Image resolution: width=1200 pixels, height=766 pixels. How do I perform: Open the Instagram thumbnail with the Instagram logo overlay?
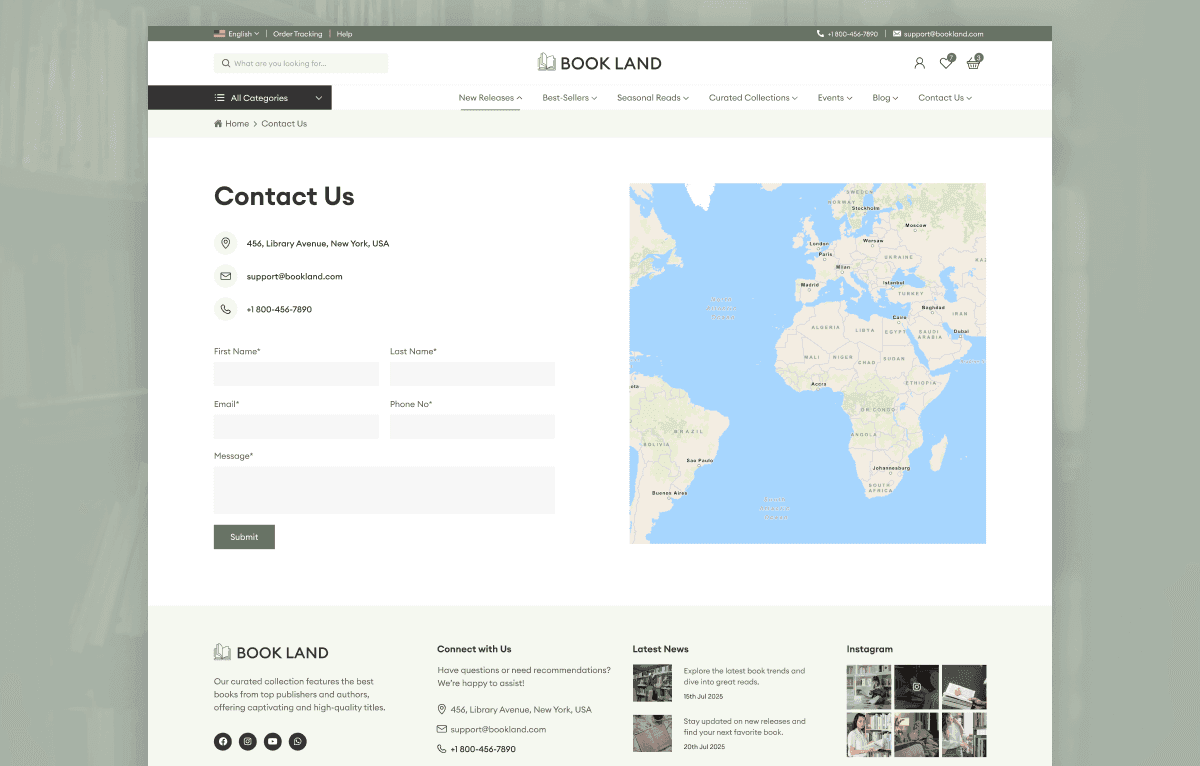point(916,687)
